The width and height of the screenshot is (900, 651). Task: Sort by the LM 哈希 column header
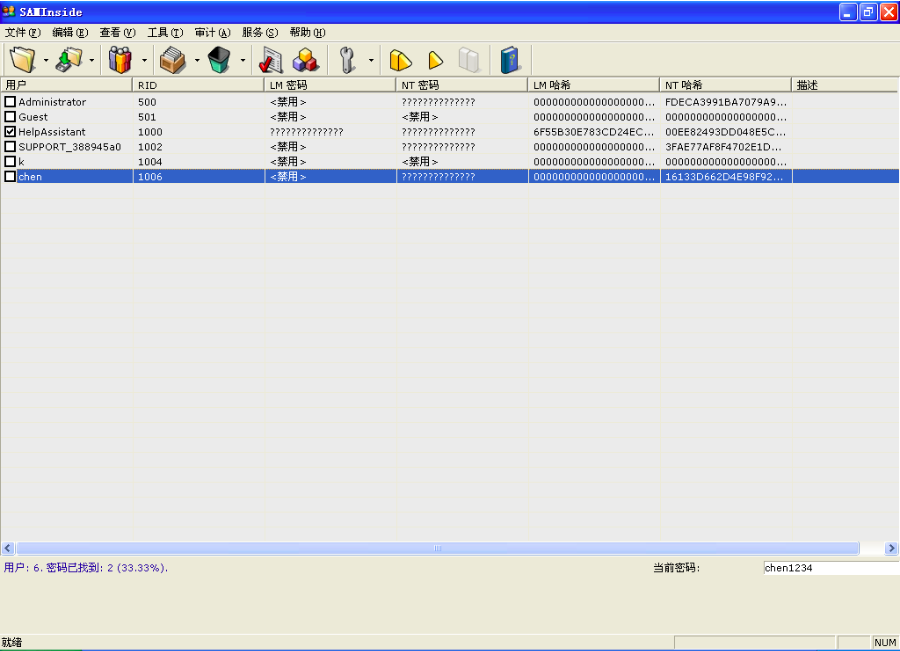(x=593, y=85)
